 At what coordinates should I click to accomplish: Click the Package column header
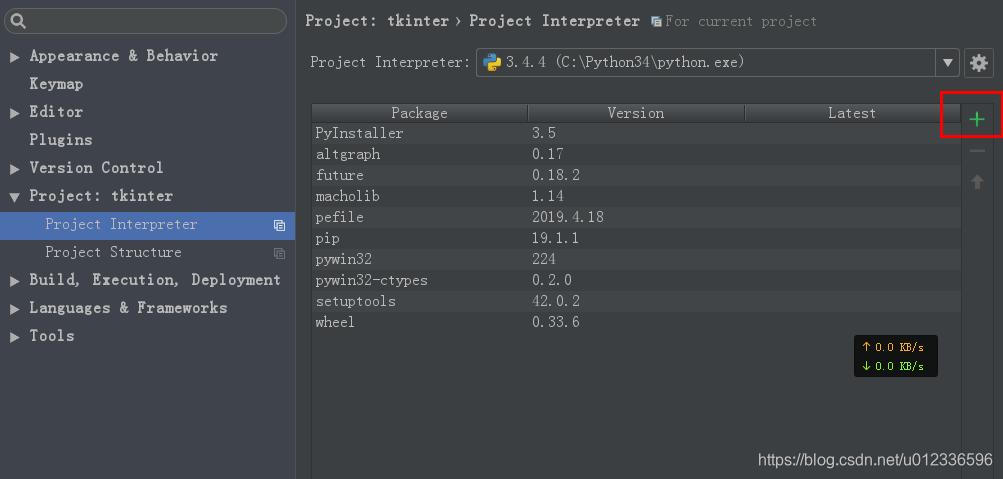pos(419,113)
